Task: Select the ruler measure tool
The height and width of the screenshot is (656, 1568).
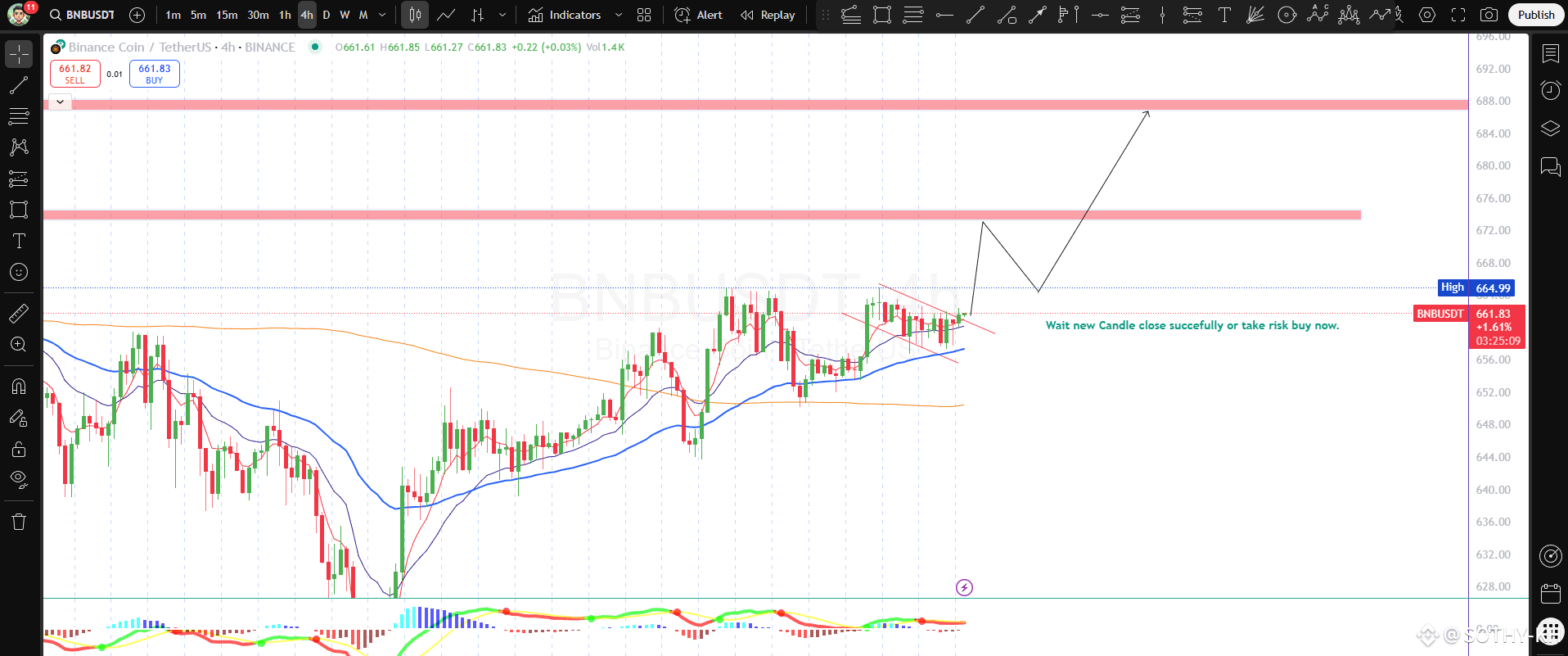Action: pos(19,313)
